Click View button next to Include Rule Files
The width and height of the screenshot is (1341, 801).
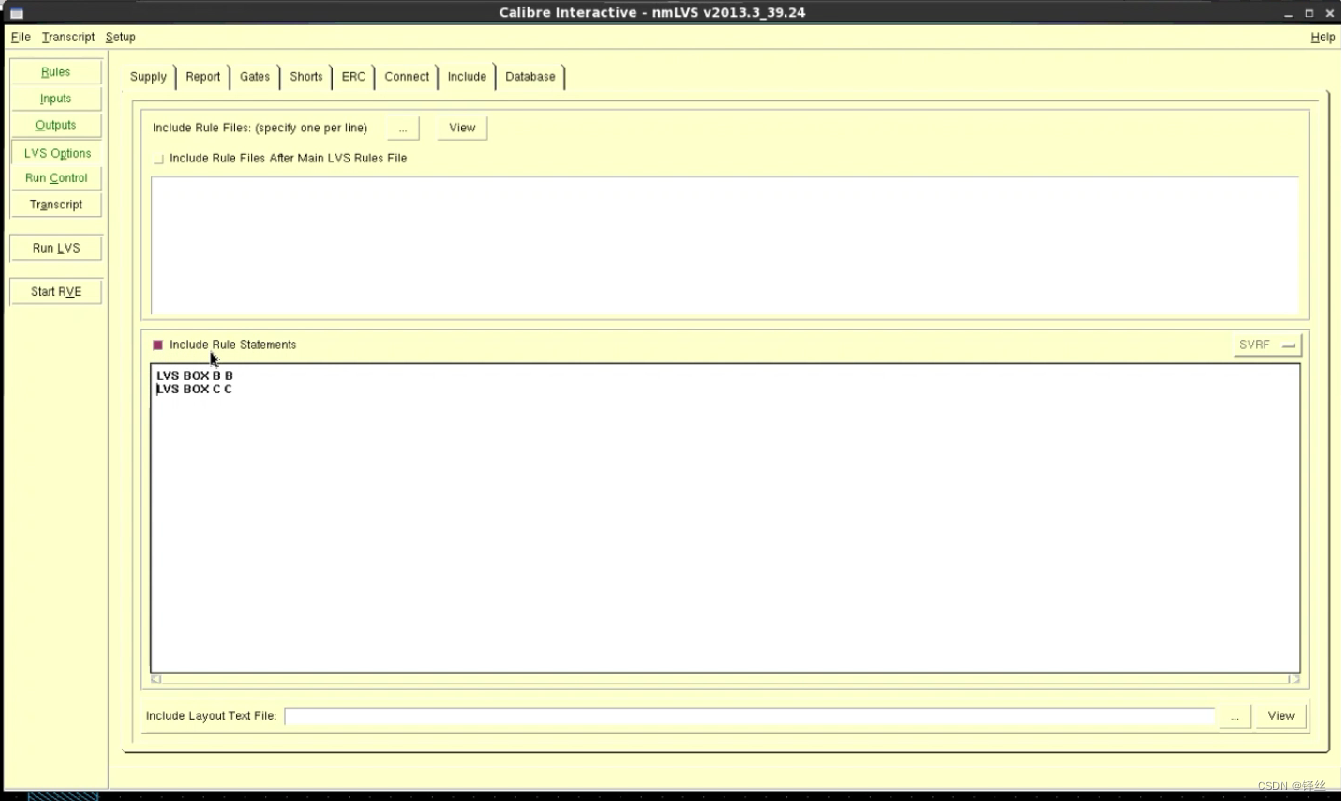point(462,128)
